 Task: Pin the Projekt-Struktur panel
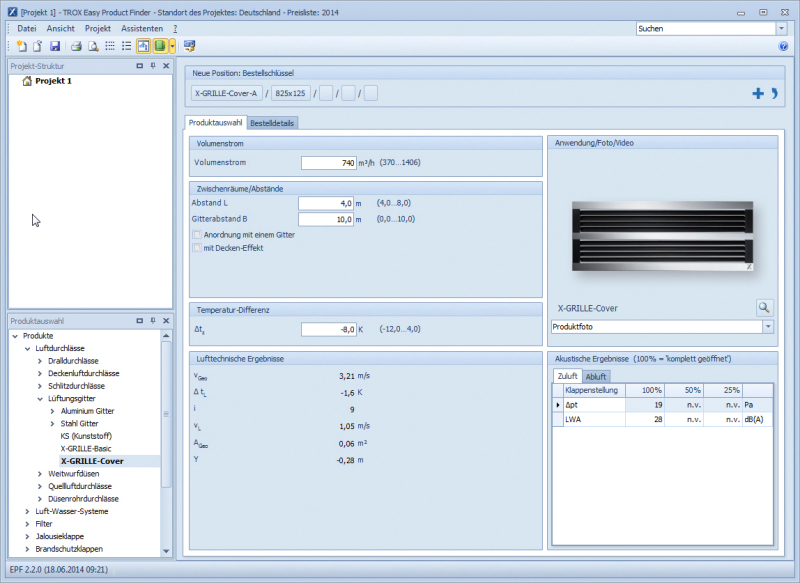point(153,66)
